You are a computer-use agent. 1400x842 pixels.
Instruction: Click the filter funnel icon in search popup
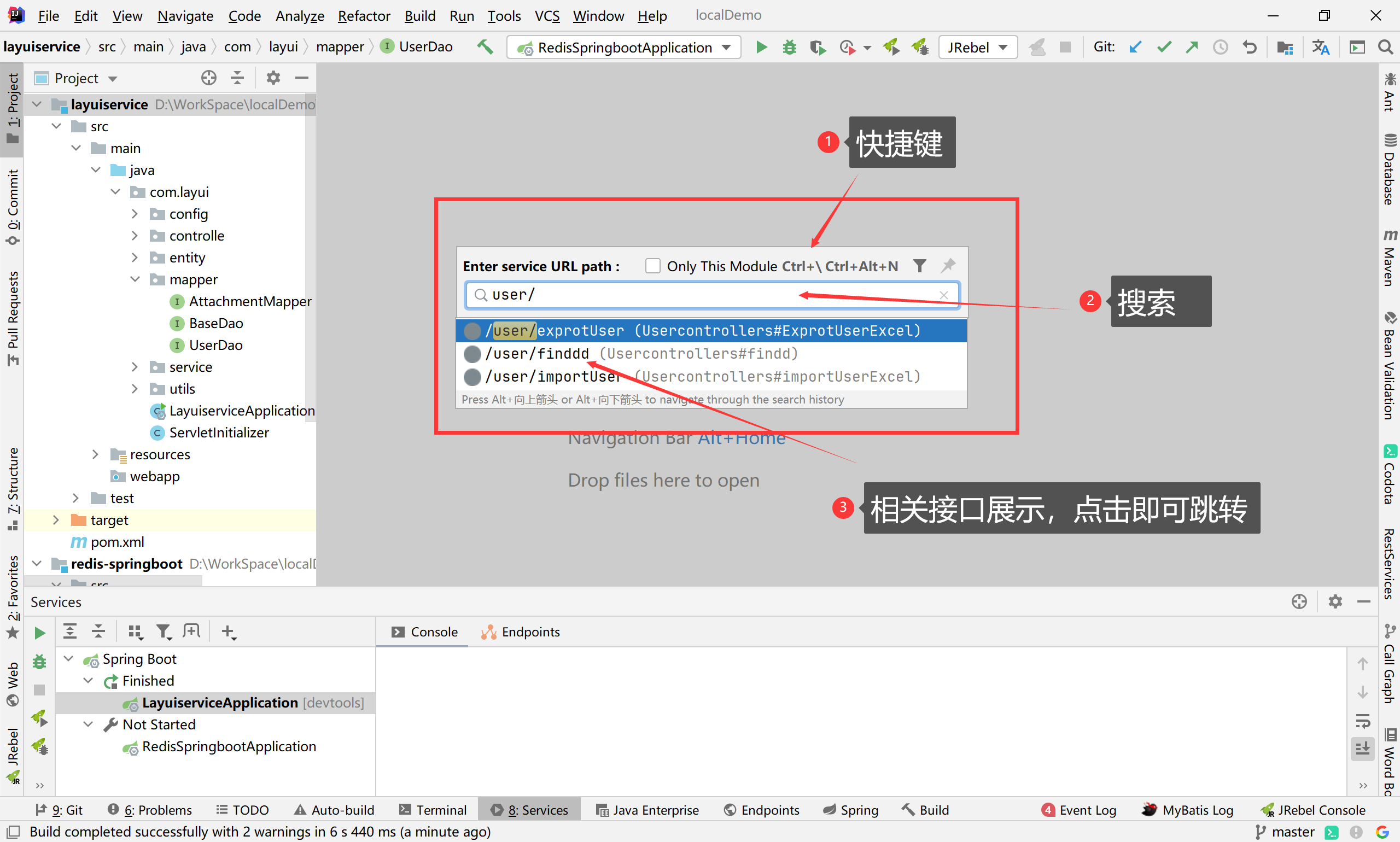point(919,266)
